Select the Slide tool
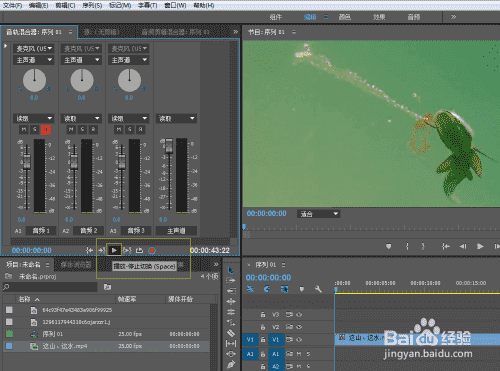The height and width of the screenshot is (371, 500). coord(231,354)
